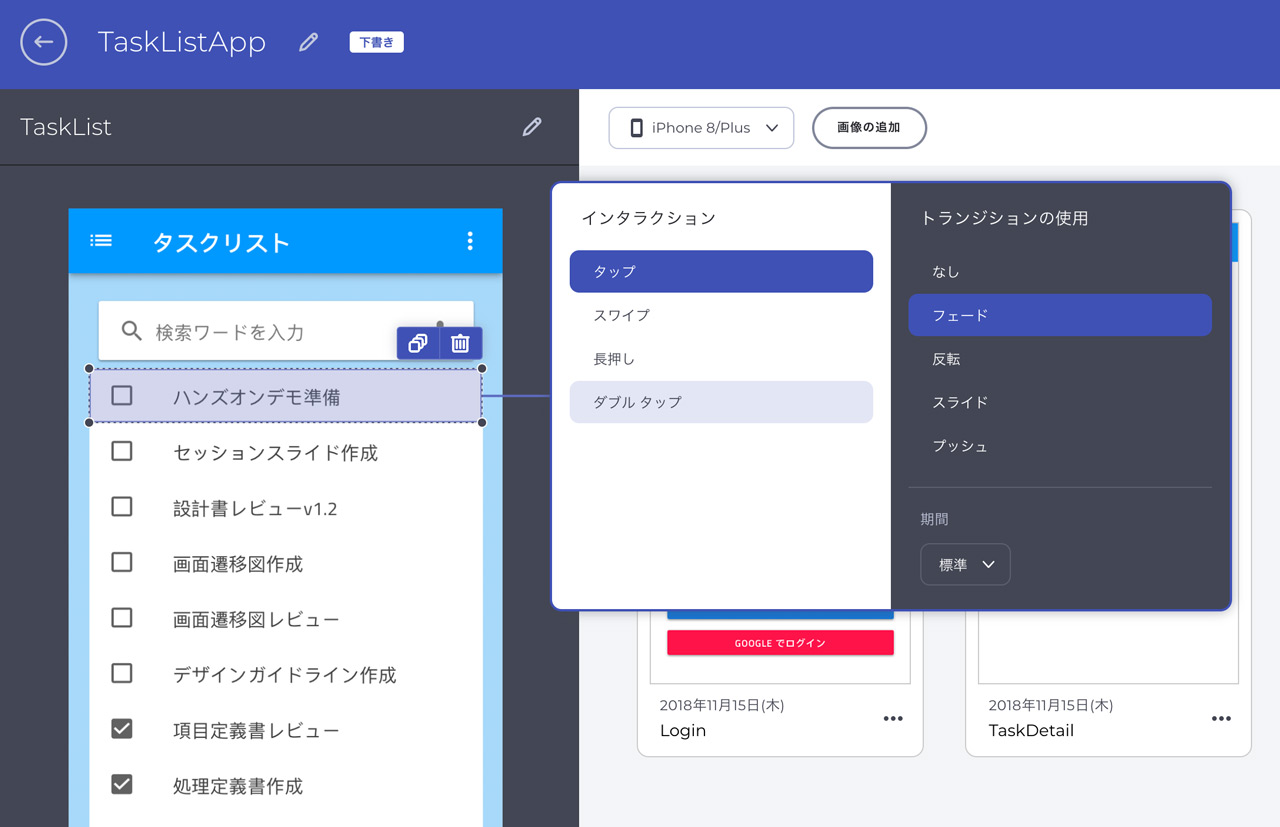
Task: Uncheck the 項目定義書レビュー checkbox
Action: tap(122, 730)
